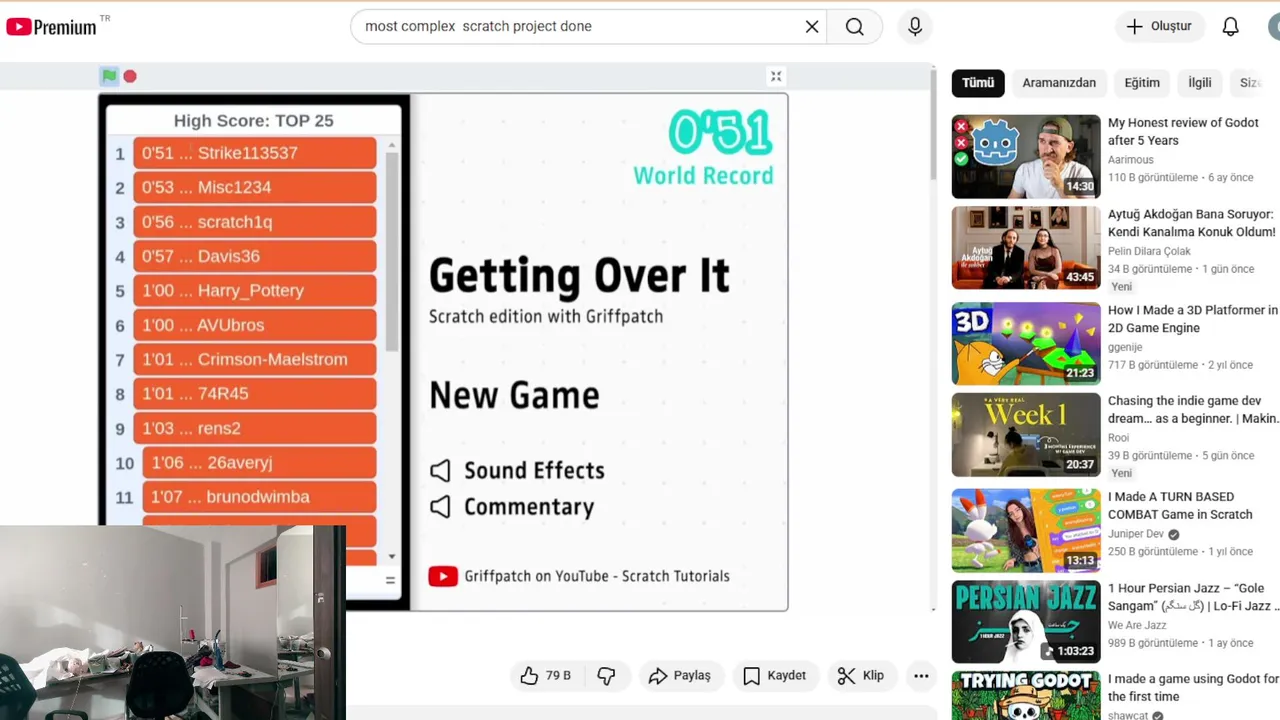The image size is (1280, 720).
Task: Select the İlgili filter chip
Action: point(1200,83)
